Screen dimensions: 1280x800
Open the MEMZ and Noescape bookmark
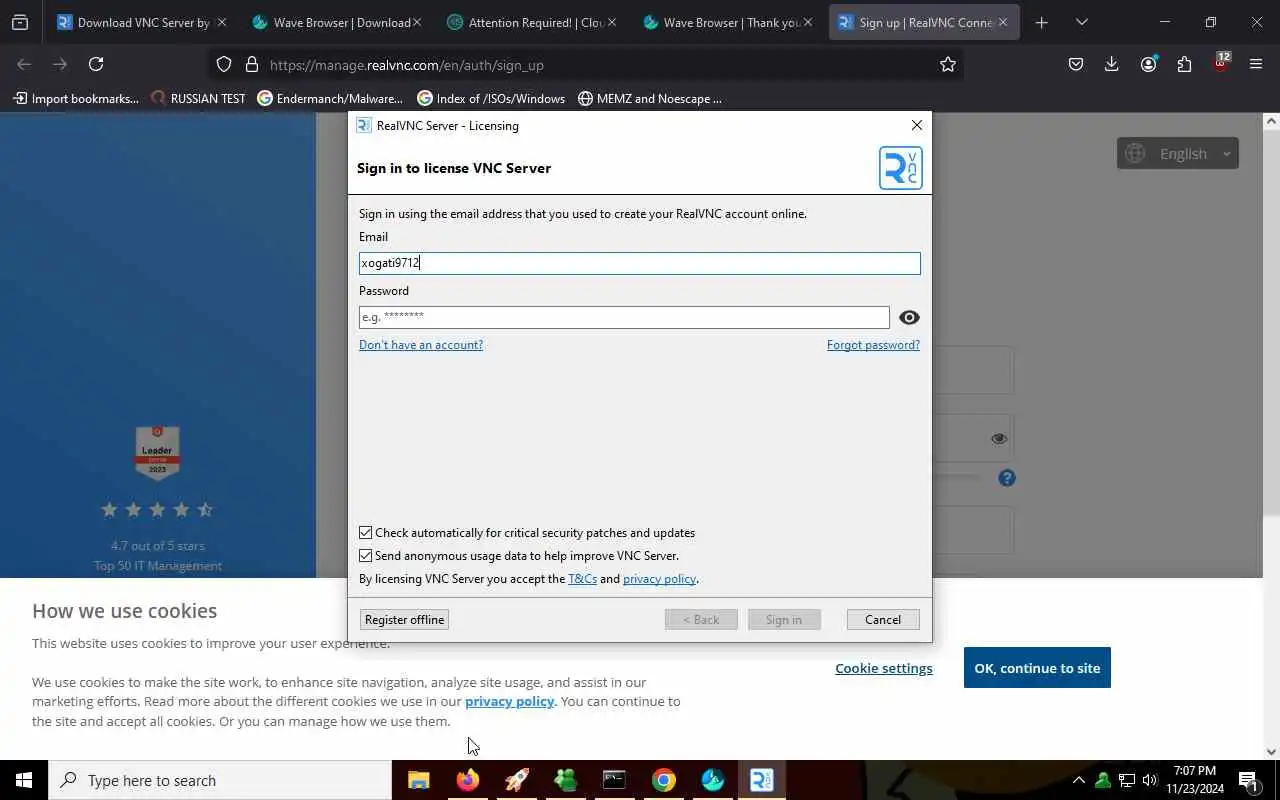(649, 98)
